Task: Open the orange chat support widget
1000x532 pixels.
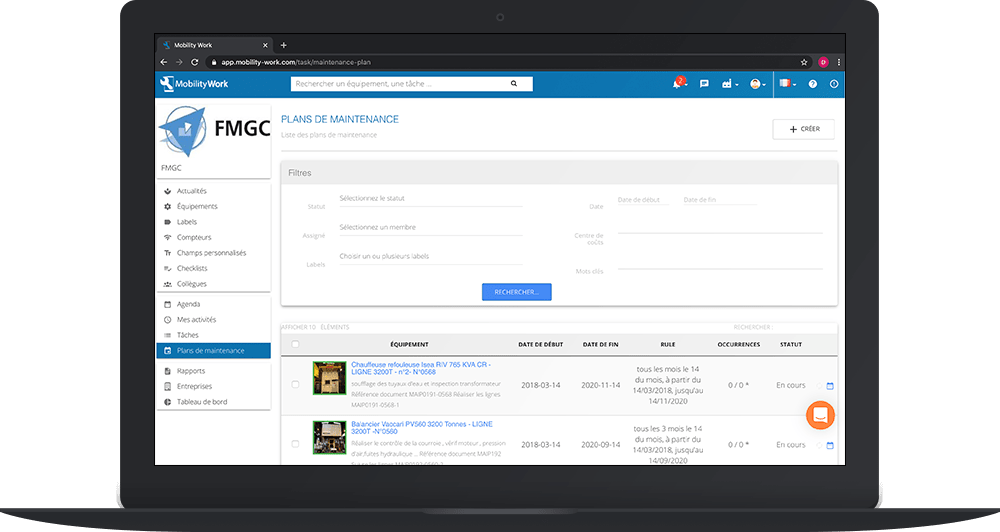Action: click(820, 415)
